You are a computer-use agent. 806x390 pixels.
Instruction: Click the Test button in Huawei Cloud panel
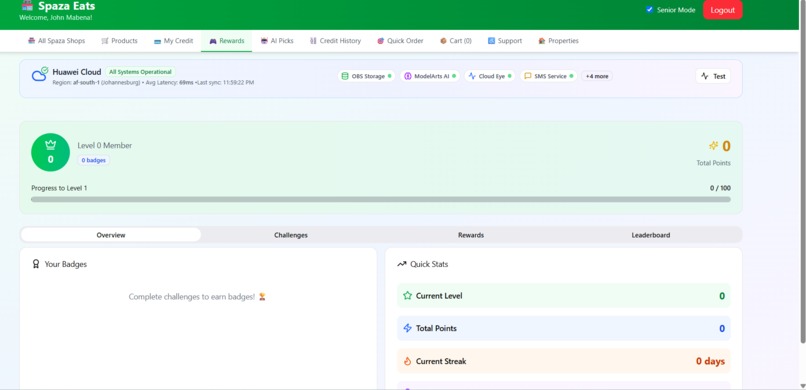coord(713,76)
